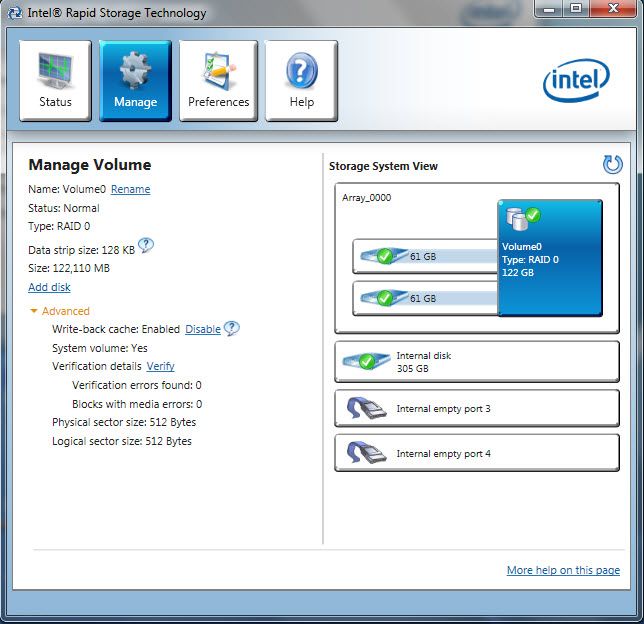
Task: Click the Status monitor icon
Action: click(55, 70)
